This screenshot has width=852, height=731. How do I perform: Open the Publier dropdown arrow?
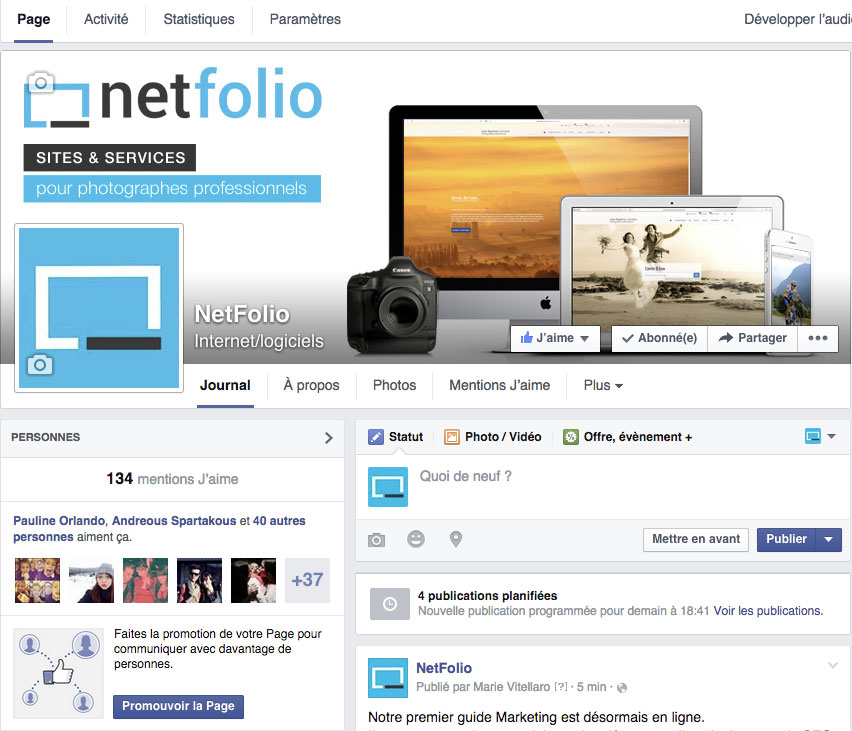click(829, 540)
